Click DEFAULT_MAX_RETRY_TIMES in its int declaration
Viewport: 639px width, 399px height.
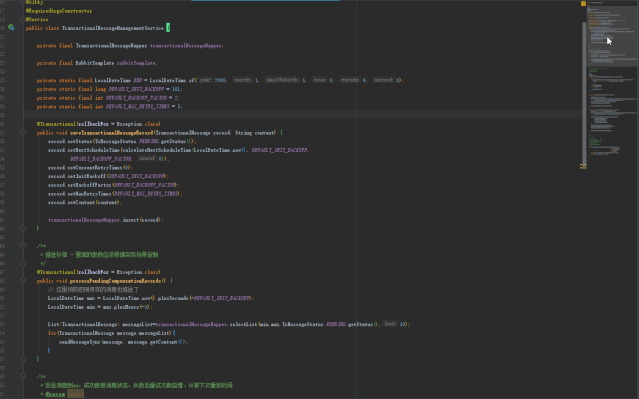pyautogui.click(x=137, y=107)
